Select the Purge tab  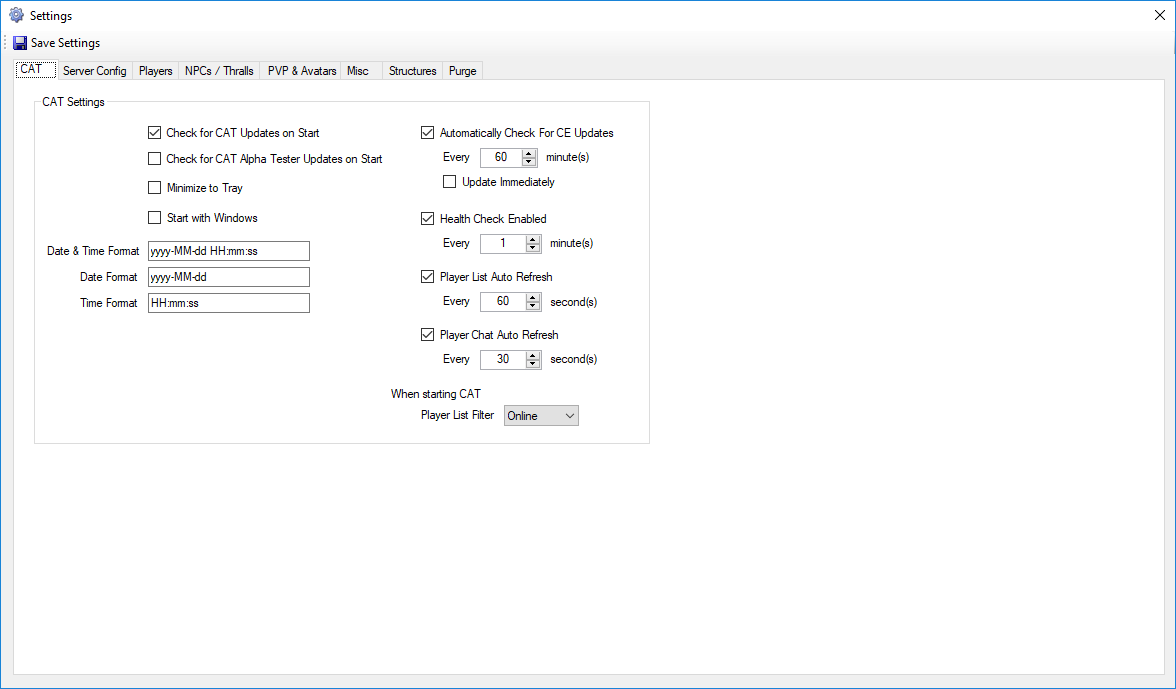pyautogui.click(x=463, y=71)
